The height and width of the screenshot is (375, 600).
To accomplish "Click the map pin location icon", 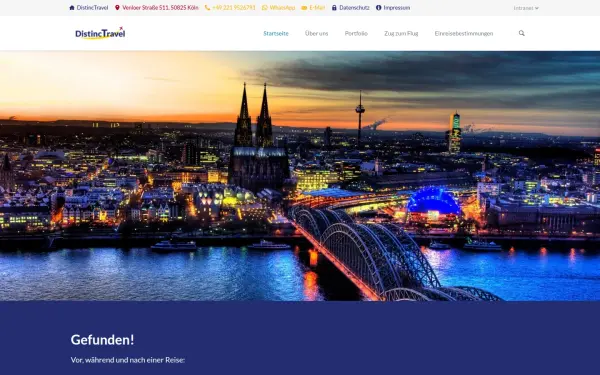I will click(117, 8).
